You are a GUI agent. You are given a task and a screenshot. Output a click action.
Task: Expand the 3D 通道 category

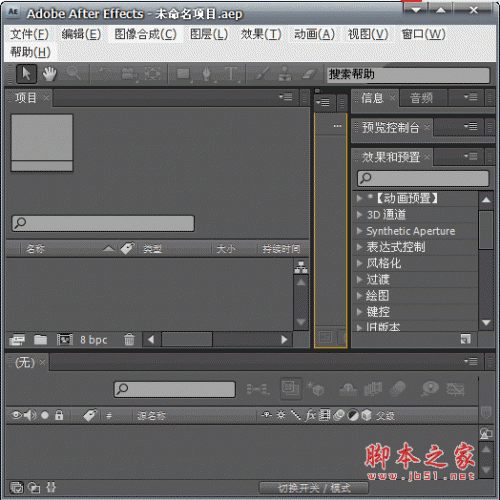(x=359, y=214)
